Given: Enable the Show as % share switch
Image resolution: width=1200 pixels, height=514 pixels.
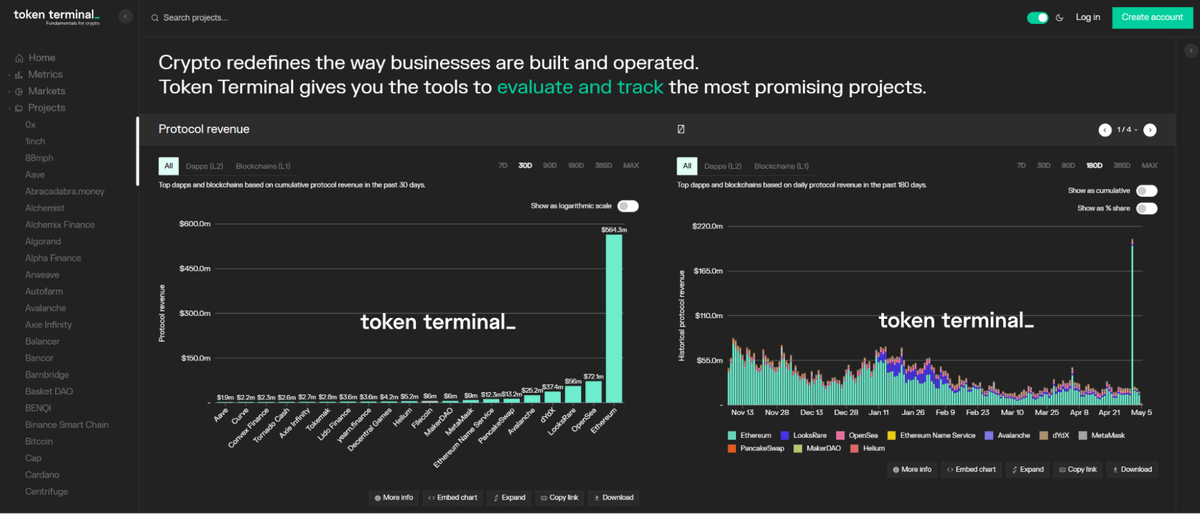Looking at the screenshot, I should (1146, 209).
